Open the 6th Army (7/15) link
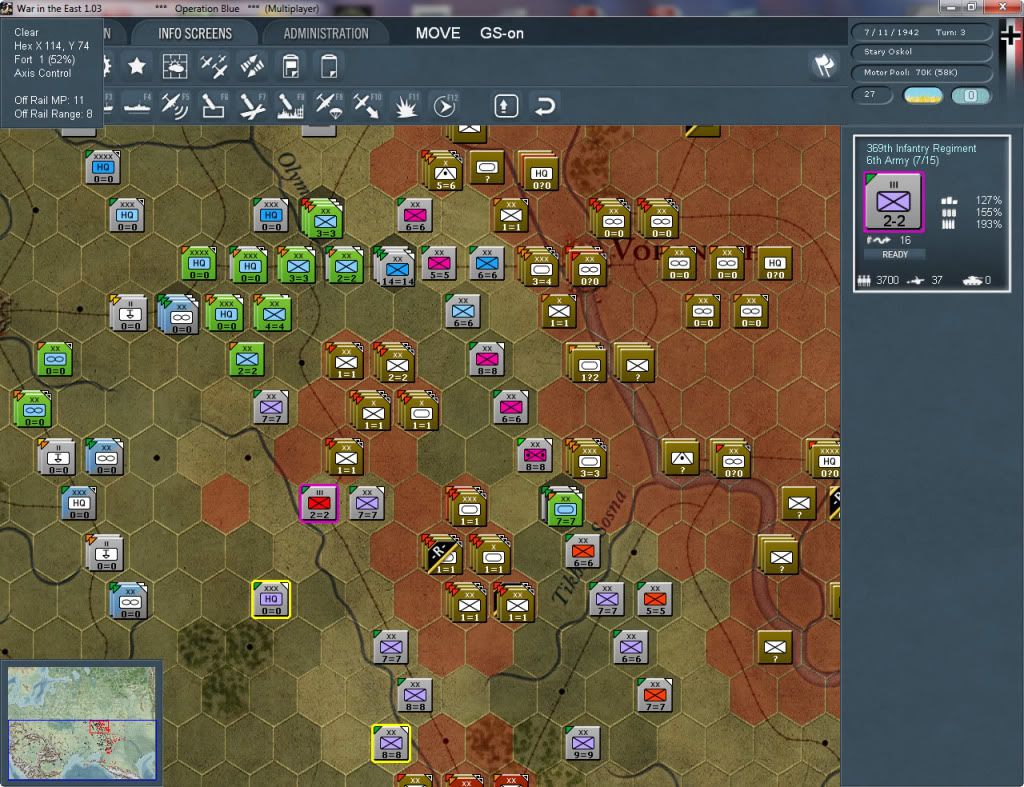 coord(902,160)
